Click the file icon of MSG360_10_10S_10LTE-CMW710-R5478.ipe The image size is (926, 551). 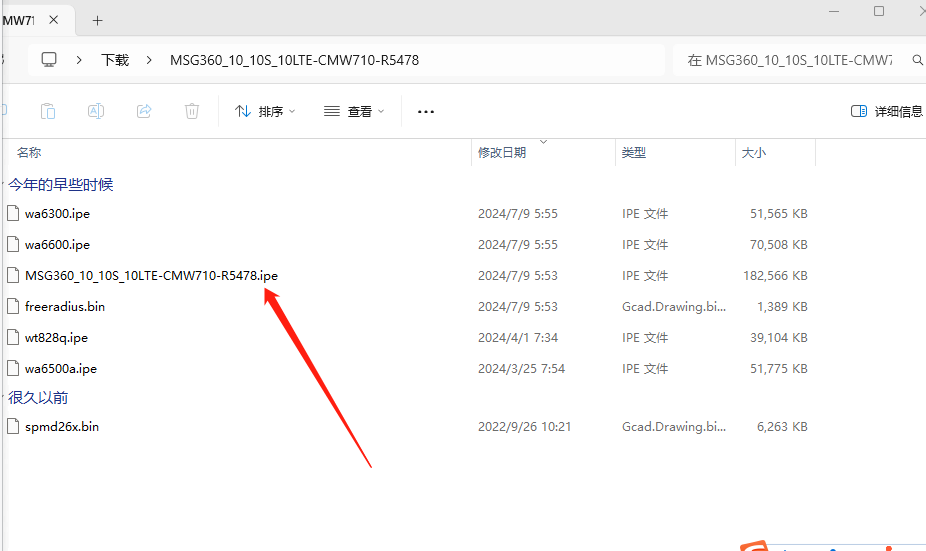[13, 275]
